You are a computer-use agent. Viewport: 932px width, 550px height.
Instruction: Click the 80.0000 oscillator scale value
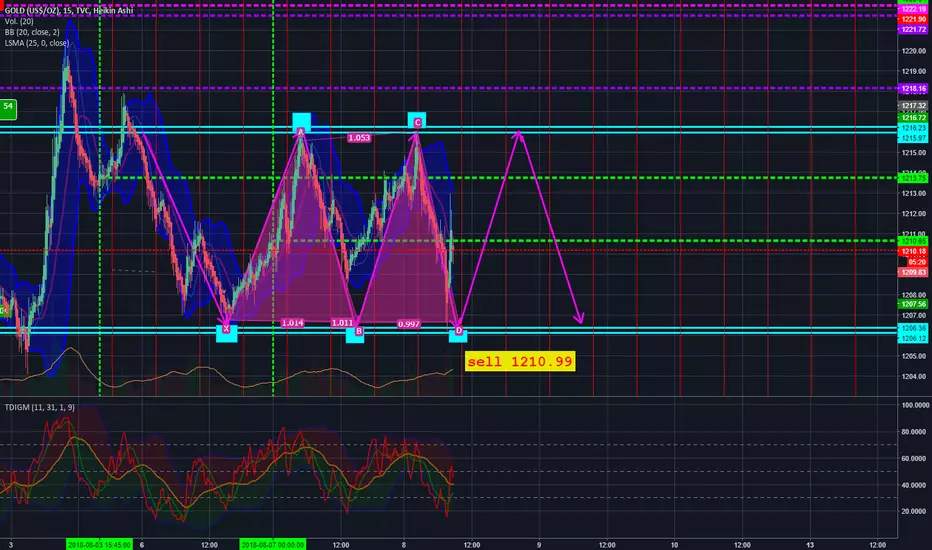[x=915, y=432]
